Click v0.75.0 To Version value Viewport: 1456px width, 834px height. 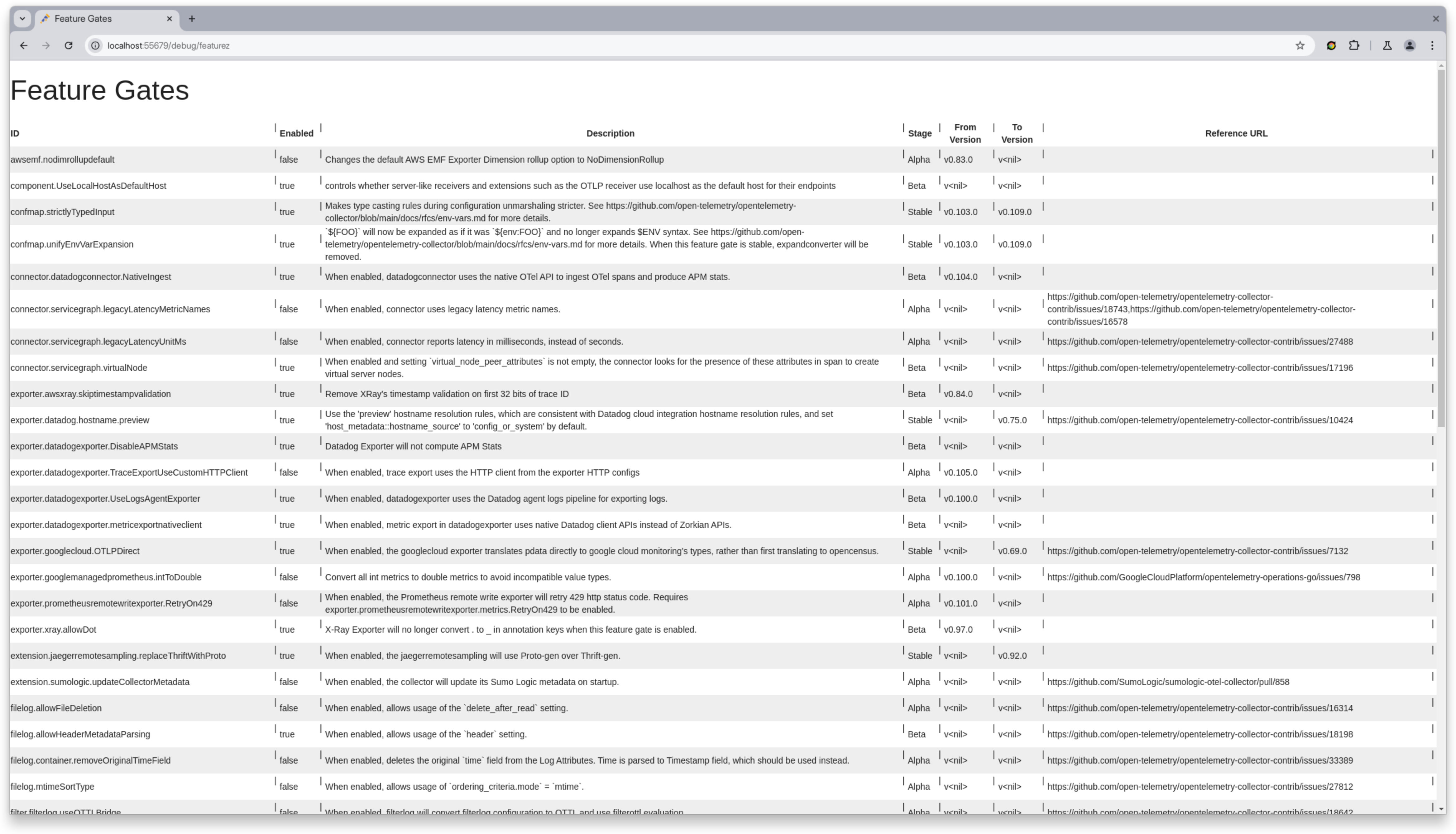[x=1012, y=420]
